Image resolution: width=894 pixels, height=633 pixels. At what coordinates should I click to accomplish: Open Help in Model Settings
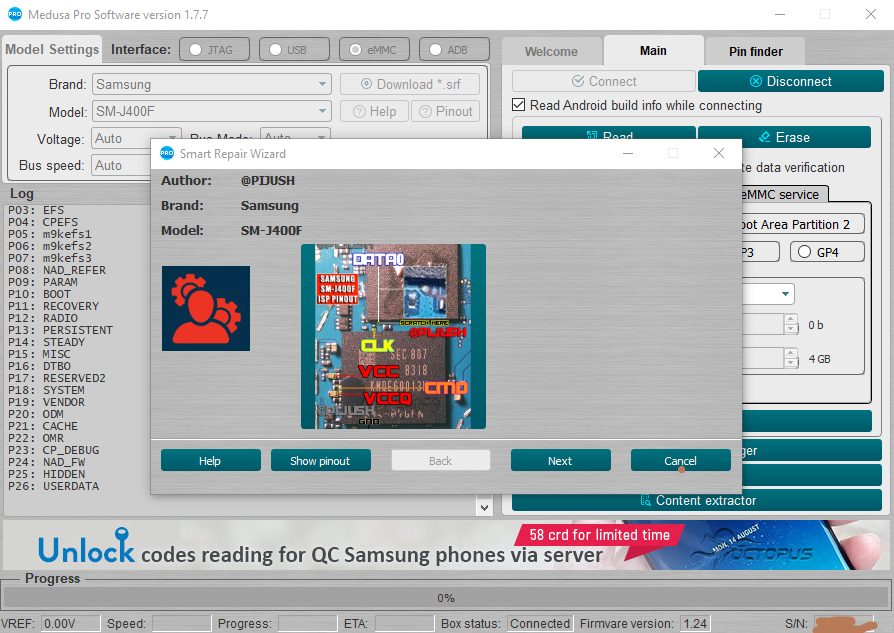coord(375,112)
